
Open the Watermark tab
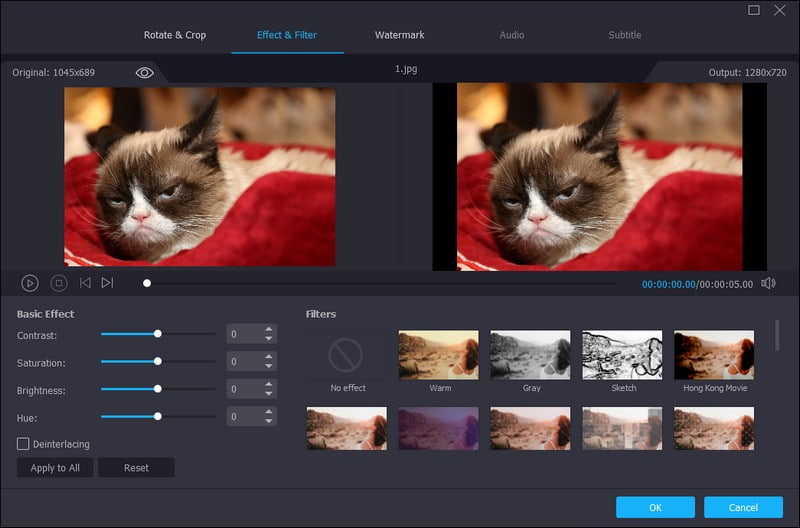(x=399, y=35)
